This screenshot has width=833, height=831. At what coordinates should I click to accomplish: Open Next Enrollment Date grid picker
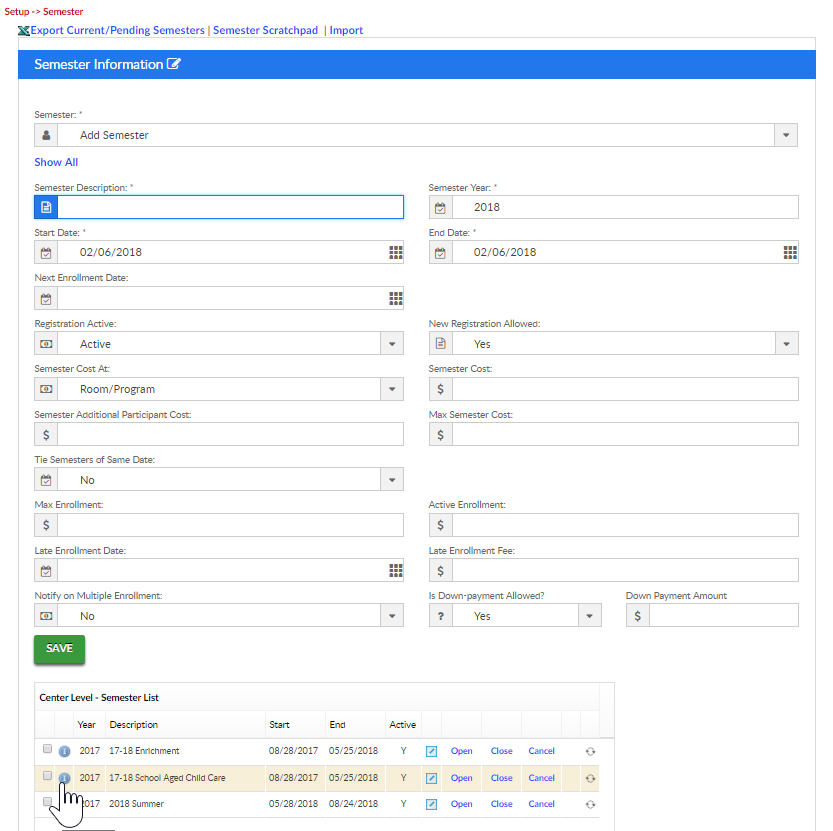pyautogui.click(x=395, y=299)
